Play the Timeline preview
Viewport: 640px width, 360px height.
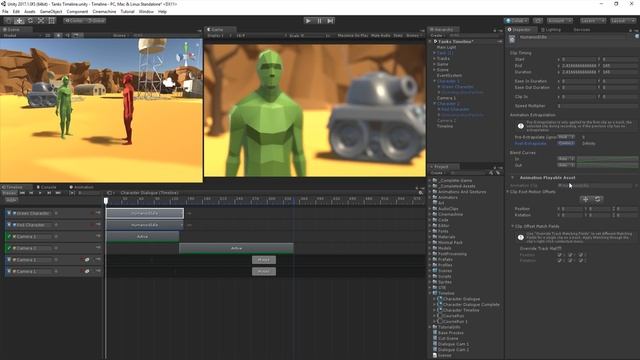tap(40, 193)
